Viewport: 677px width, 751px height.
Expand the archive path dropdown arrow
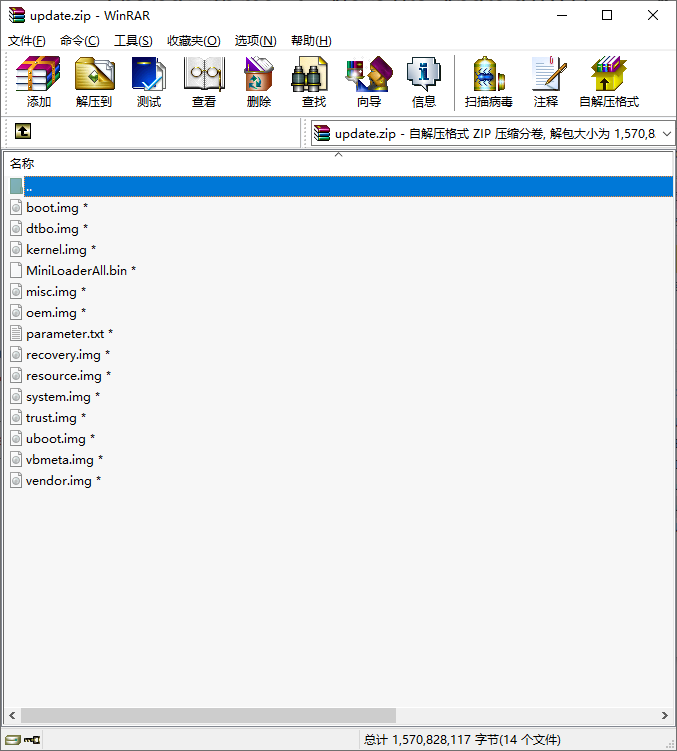click(x=666, y=134)
